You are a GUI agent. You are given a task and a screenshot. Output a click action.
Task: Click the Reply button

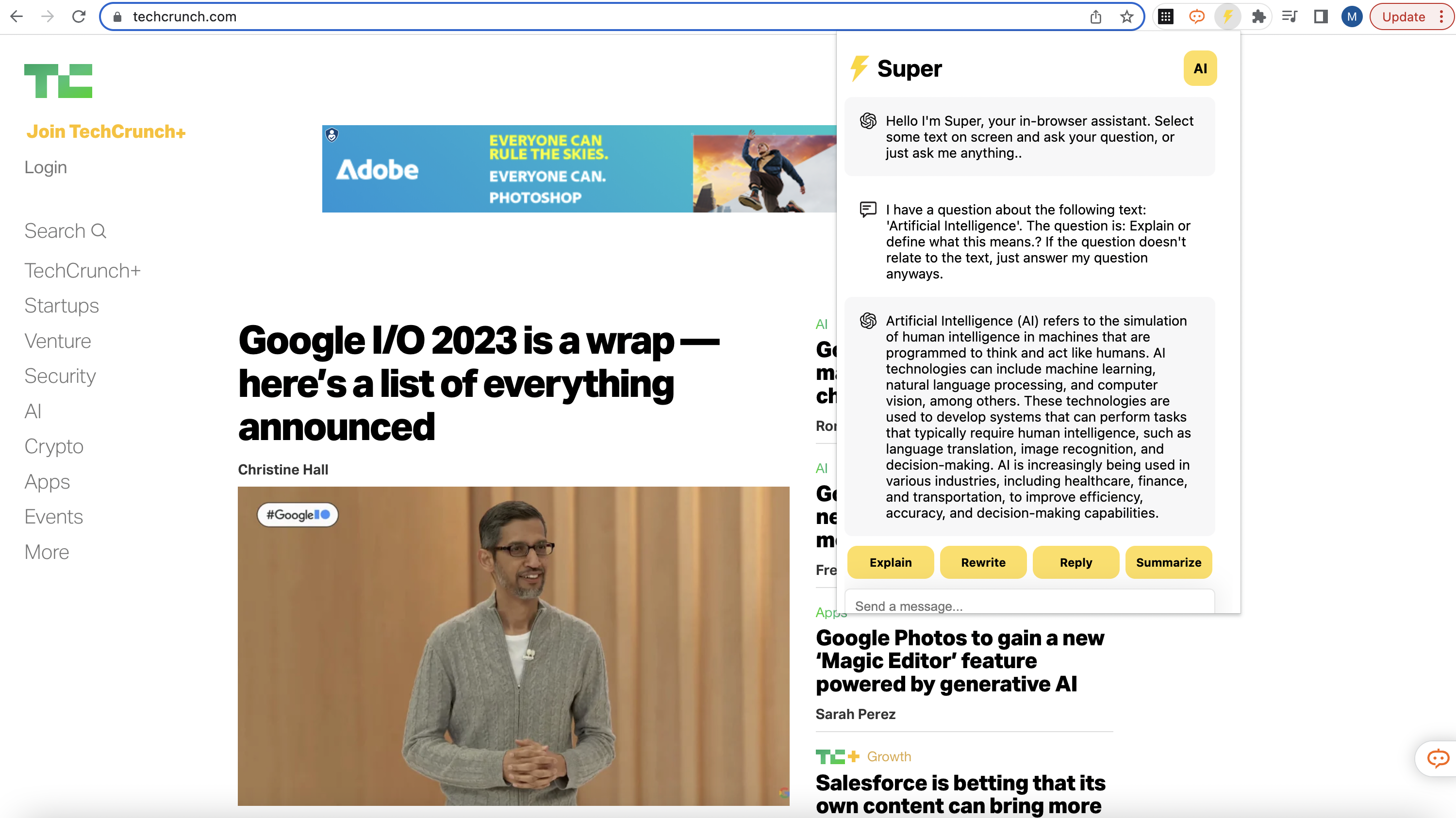(x=1075, y=562)
